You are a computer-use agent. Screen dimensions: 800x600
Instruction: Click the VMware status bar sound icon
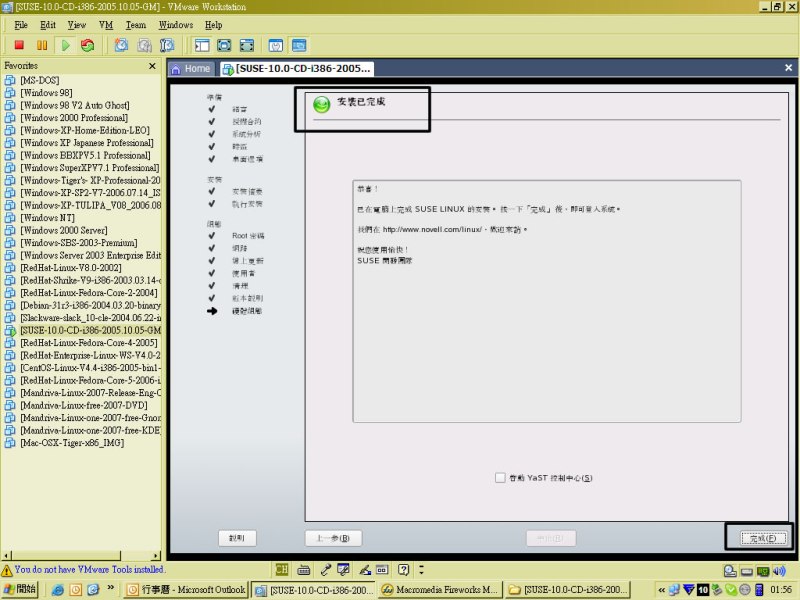click(779, 571)
